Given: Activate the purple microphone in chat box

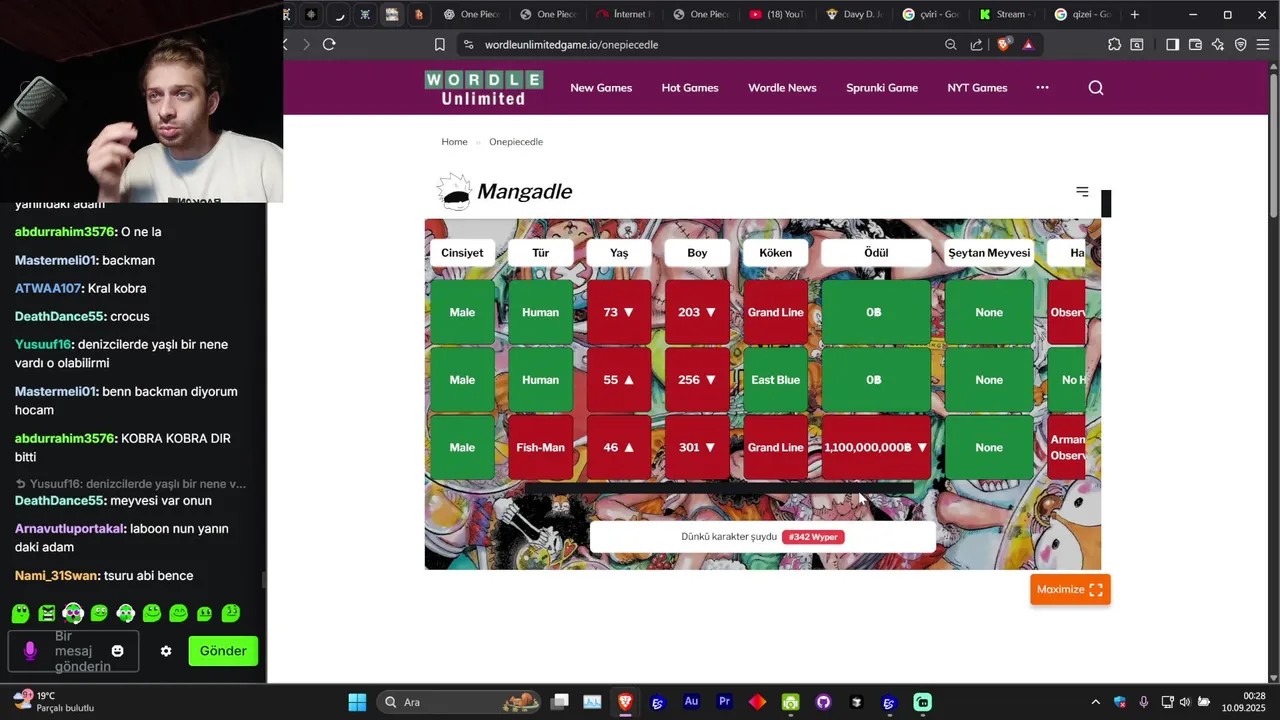Looking at the screenshot, I should coord(30,651).
